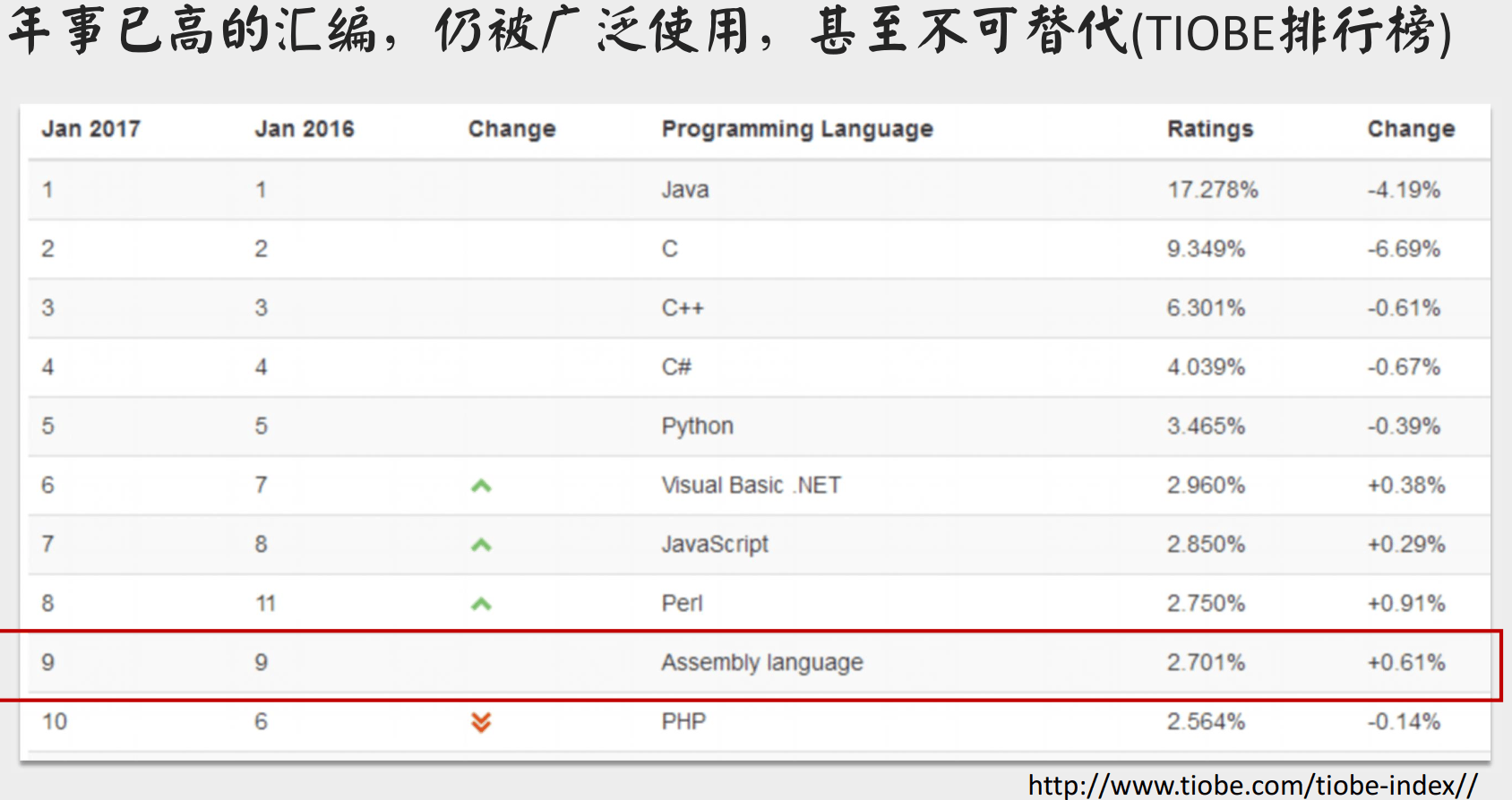Click the -6.69% change value
The height and width of the screenshot is (800, 1512).
(x=1404, y=249)
